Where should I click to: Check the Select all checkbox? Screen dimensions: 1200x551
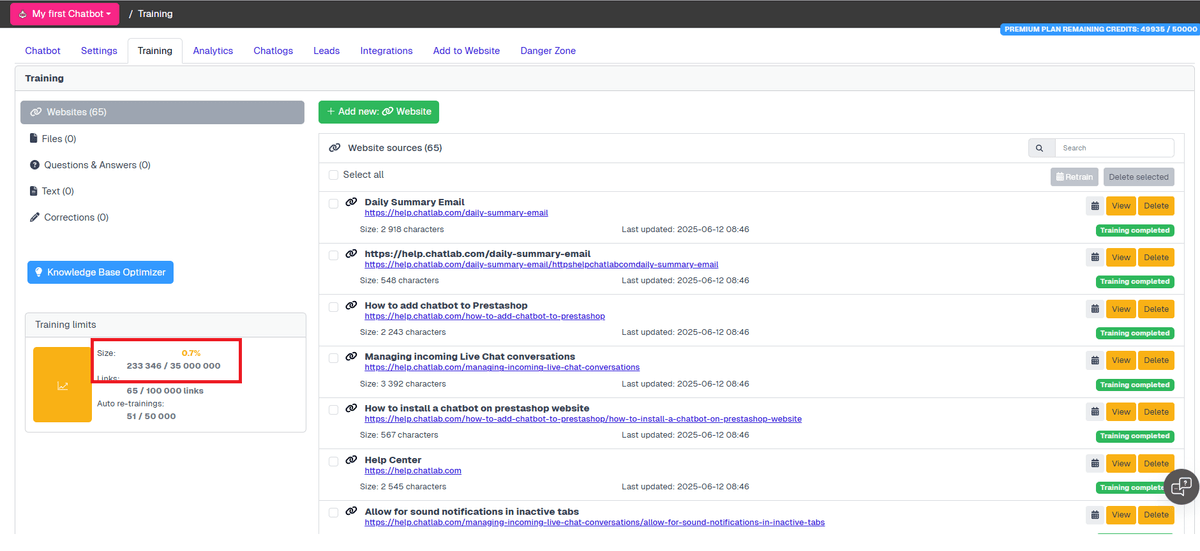[333, 175]
